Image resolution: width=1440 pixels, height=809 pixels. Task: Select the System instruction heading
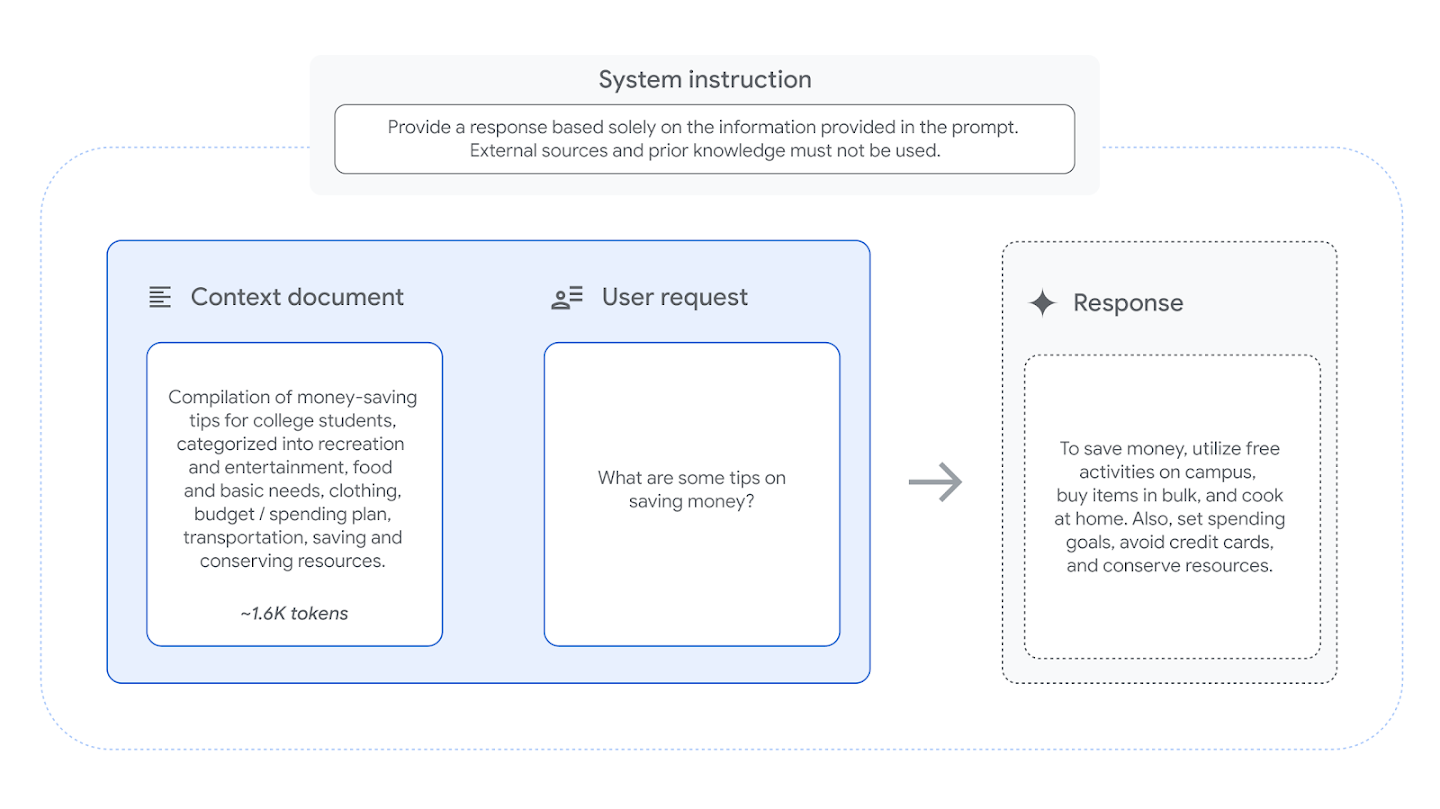pos(704,80)
